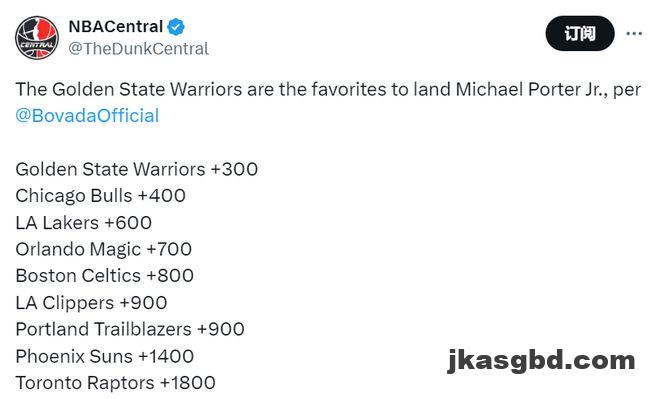660x399 pixels.
Task: Click the Orlando Magic +700 line
Action: tap(104, 249)
